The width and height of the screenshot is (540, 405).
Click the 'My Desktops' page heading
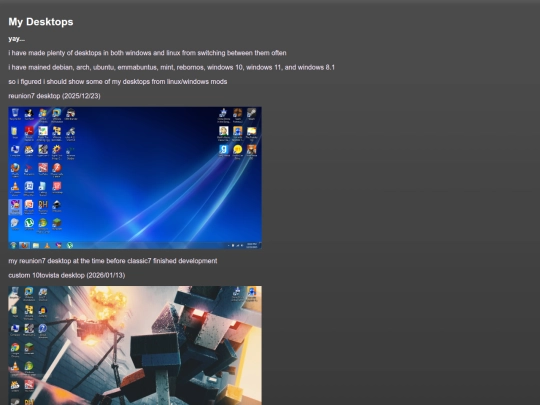tap(41, 22)
